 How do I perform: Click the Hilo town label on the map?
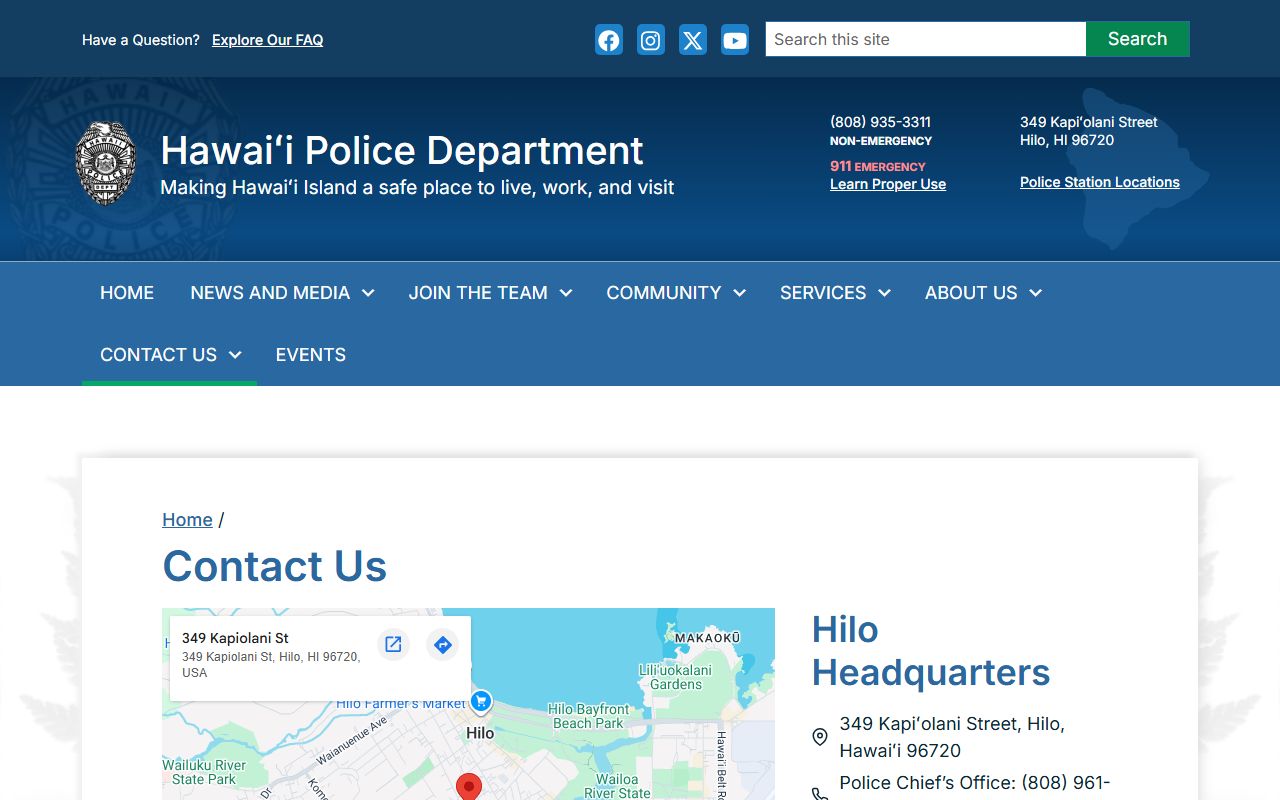[x=480, y=733]
